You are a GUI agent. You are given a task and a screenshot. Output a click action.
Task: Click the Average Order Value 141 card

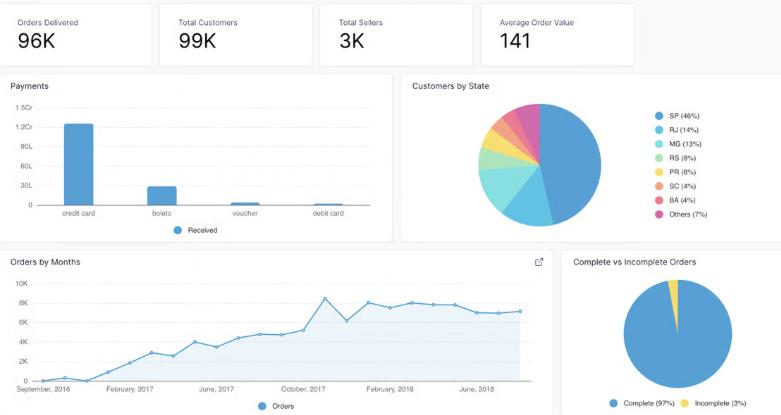[557, 35]
